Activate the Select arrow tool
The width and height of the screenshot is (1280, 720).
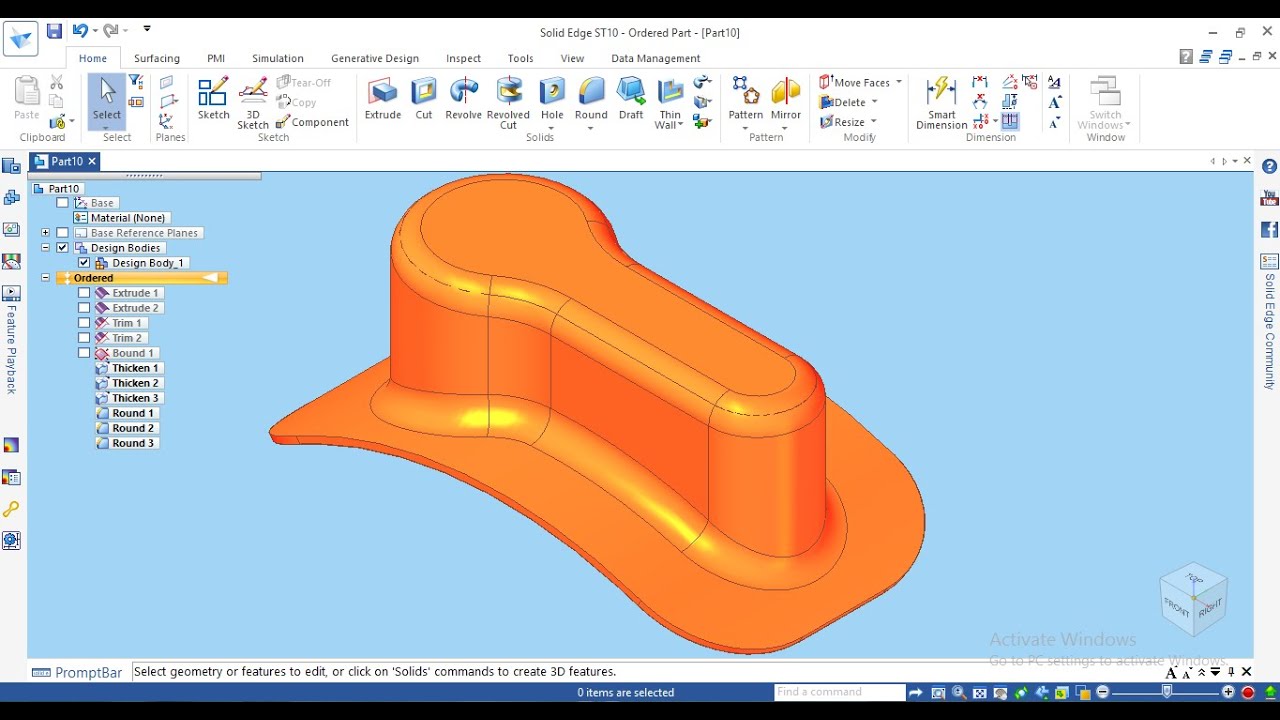coord(107,100)
